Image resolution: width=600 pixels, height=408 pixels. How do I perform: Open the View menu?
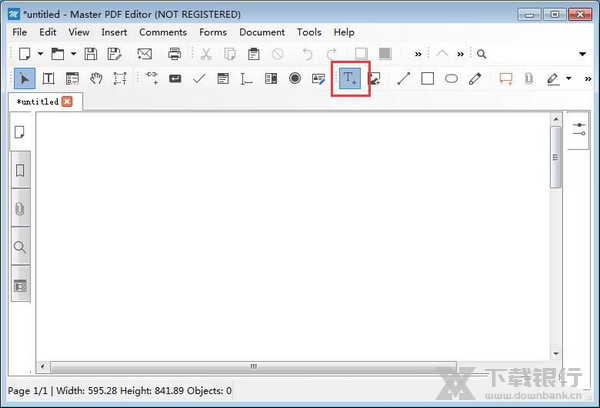coord(79,32)
